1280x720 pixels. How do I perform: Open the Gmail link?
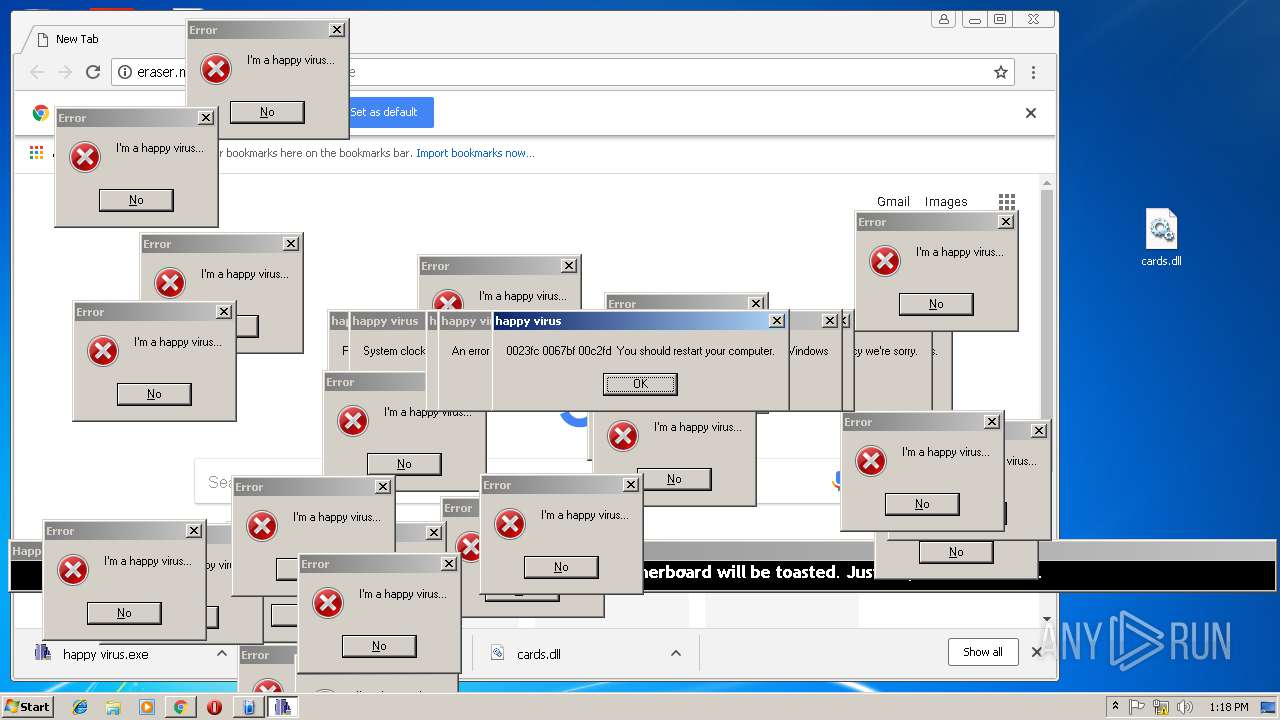[893, 202]
